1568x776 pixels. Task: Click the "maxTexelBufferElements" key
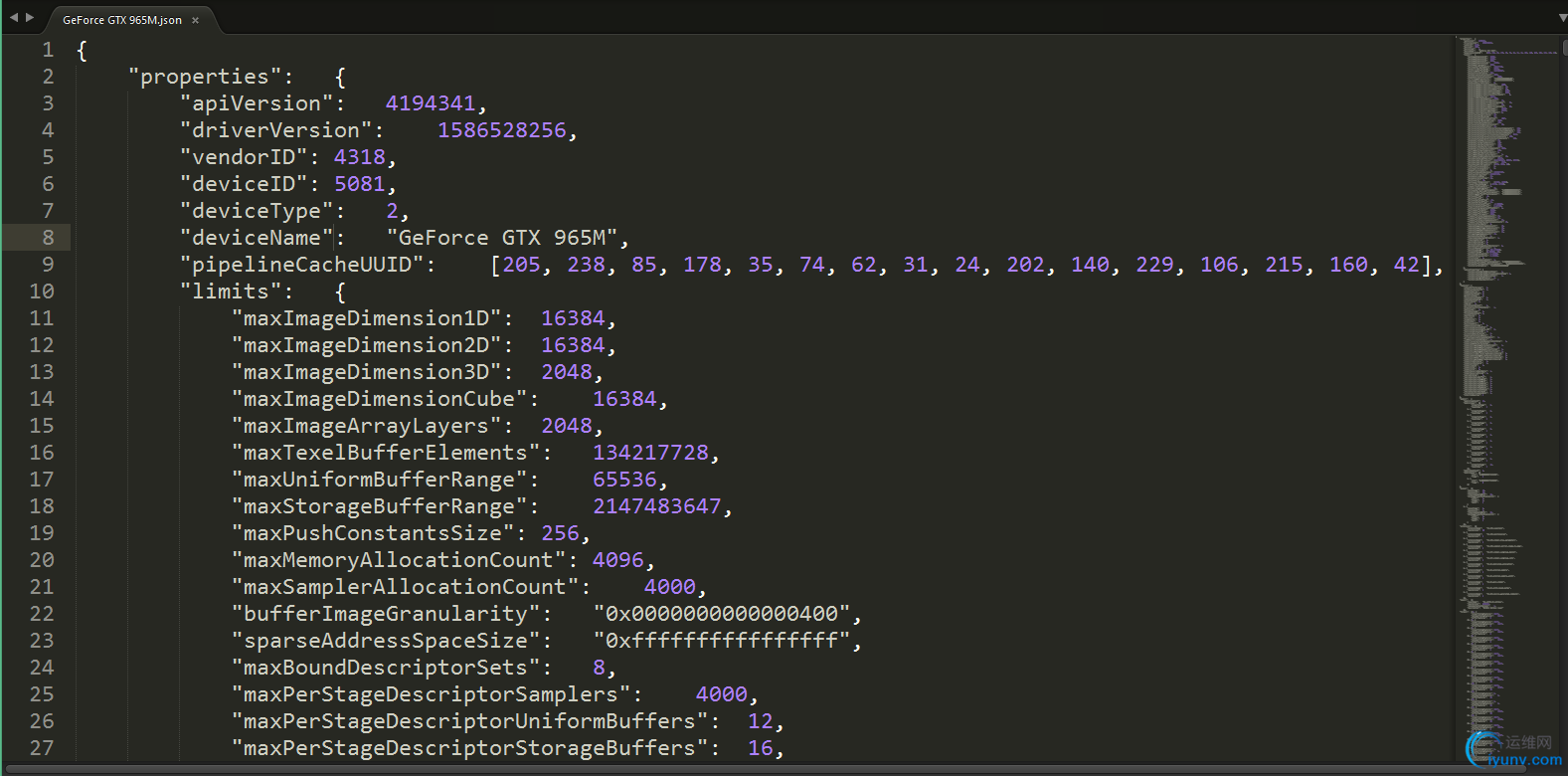pyautogui.click(x=385, y=453)
